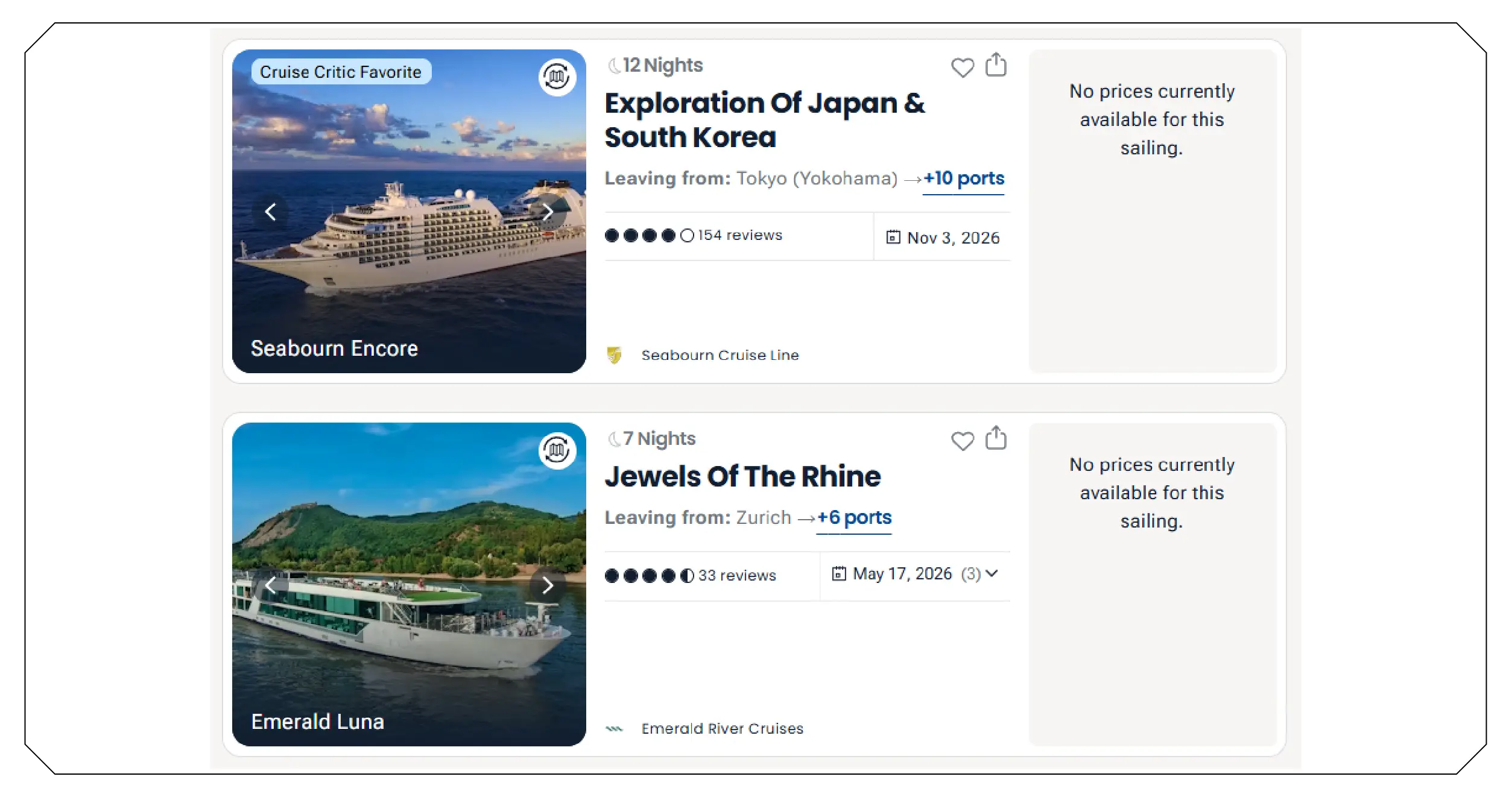Select the Seabourn Cruise Line shield icon

[x=614, y=355]
